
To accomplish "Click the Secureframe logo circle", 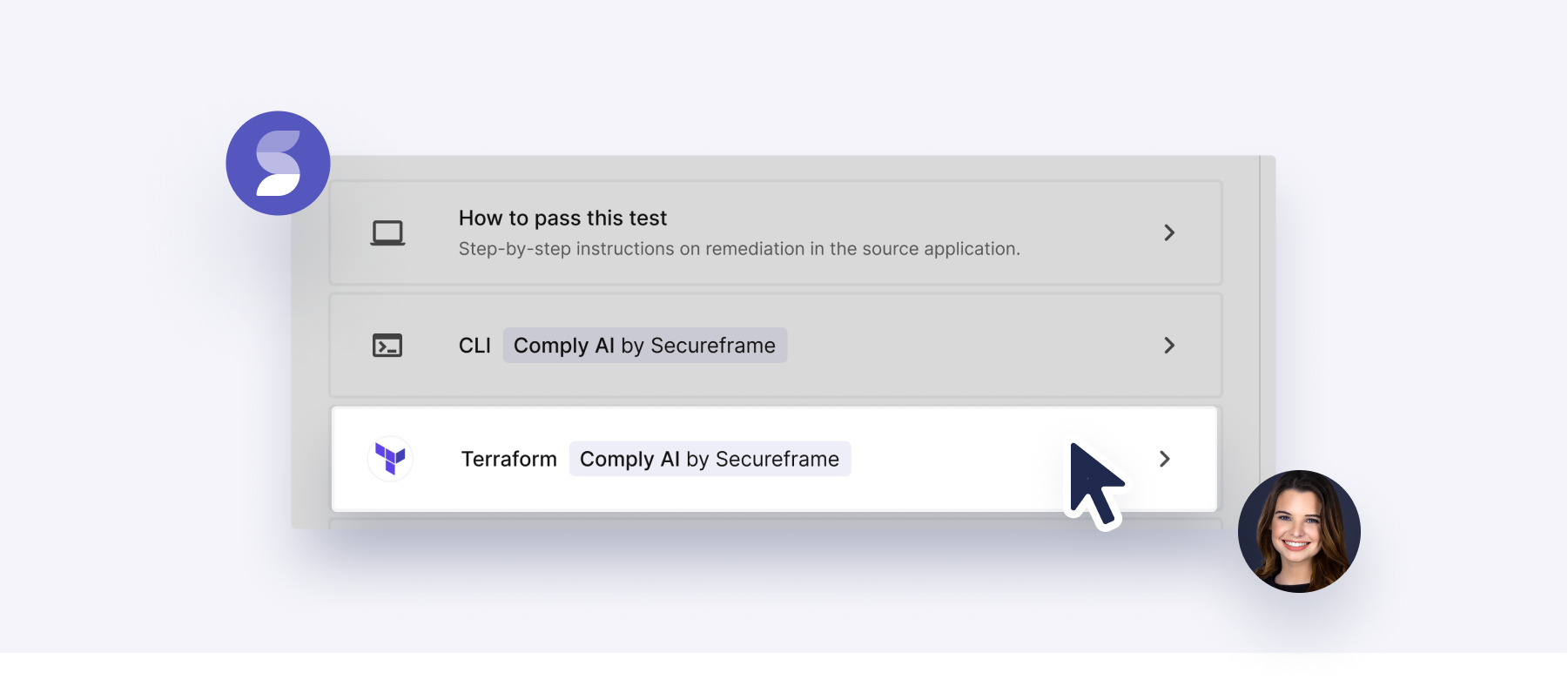I will (x=278, y=164).
